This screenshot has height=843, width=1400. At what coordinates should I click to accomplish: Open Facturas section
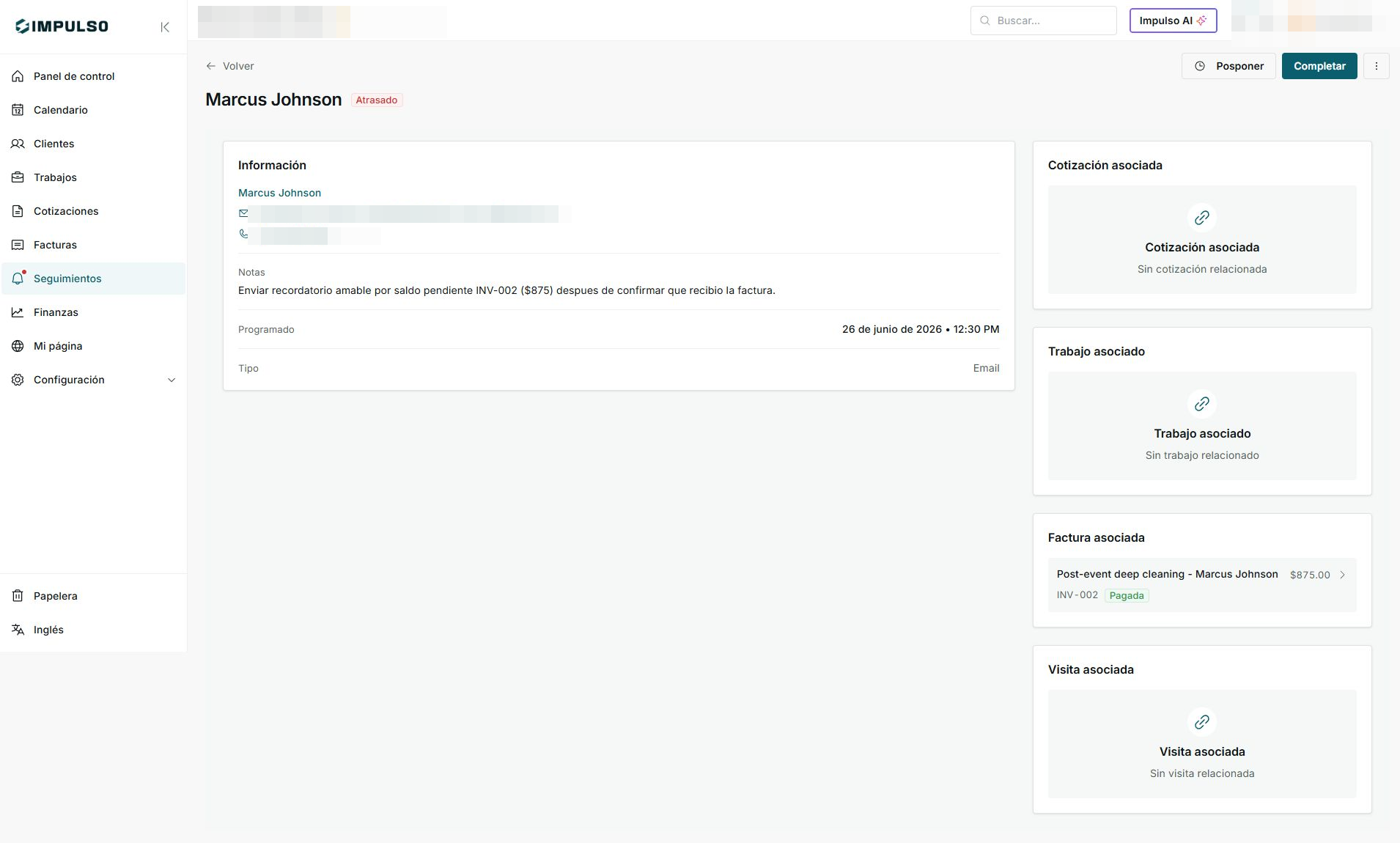pyautogui.click(x=93, y=245)
